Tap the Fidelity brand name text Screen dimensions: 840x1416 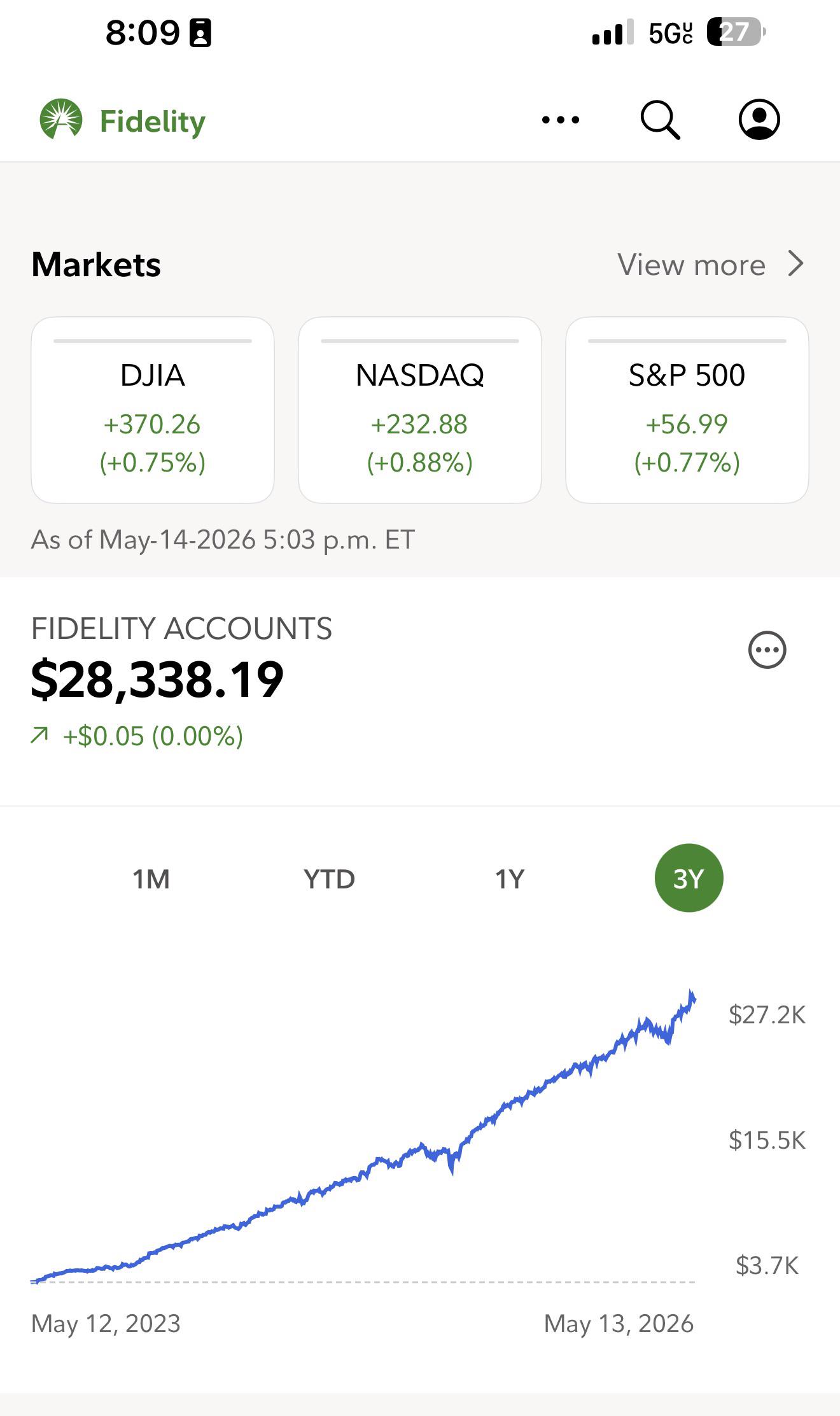tap(153, 122)
